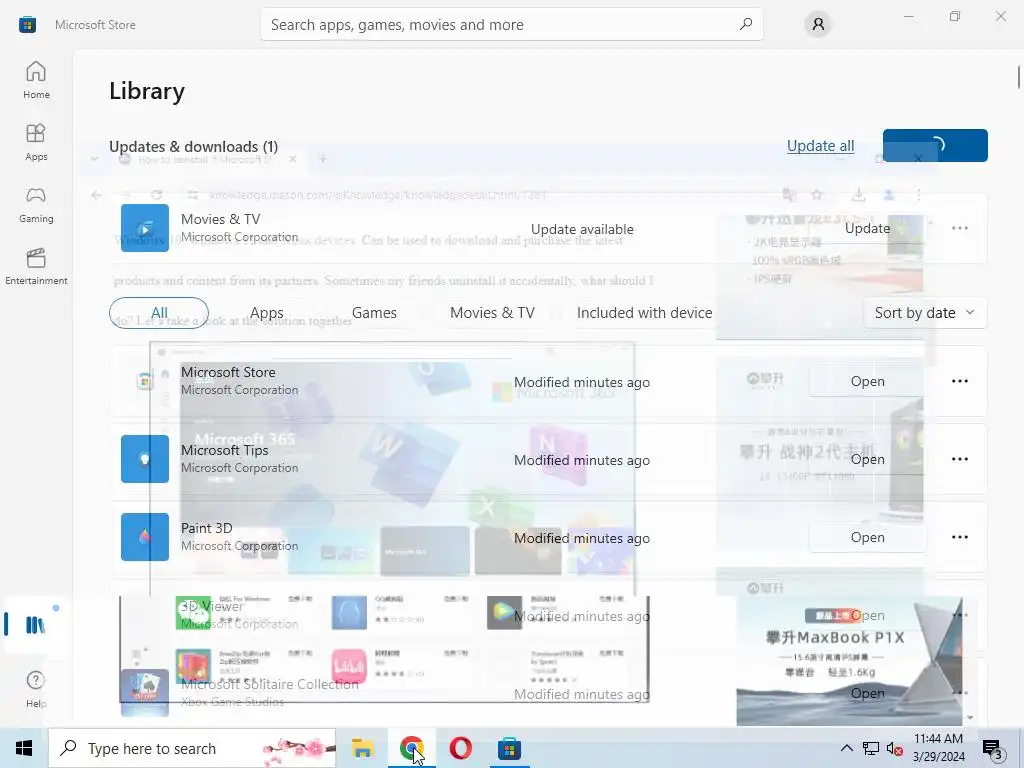Click the muted volume tray icon
The image size is (1024, 768).
point(895,749)
